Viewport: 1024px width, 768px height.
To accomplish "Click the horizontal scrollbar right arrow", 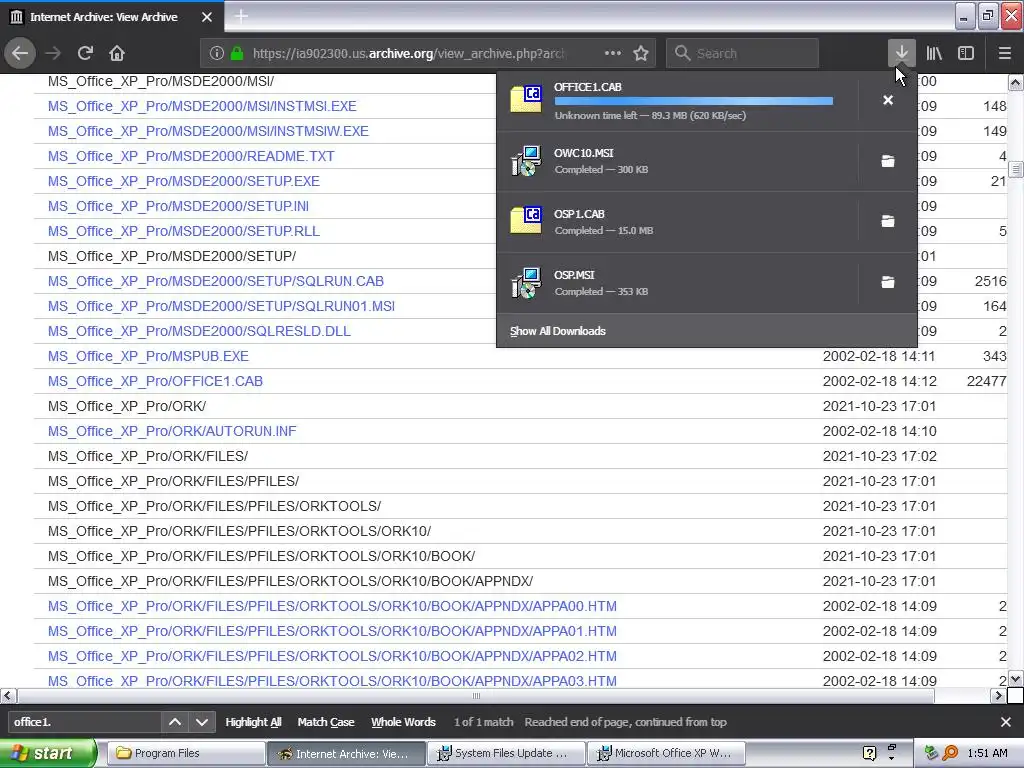I will (998, 696).
